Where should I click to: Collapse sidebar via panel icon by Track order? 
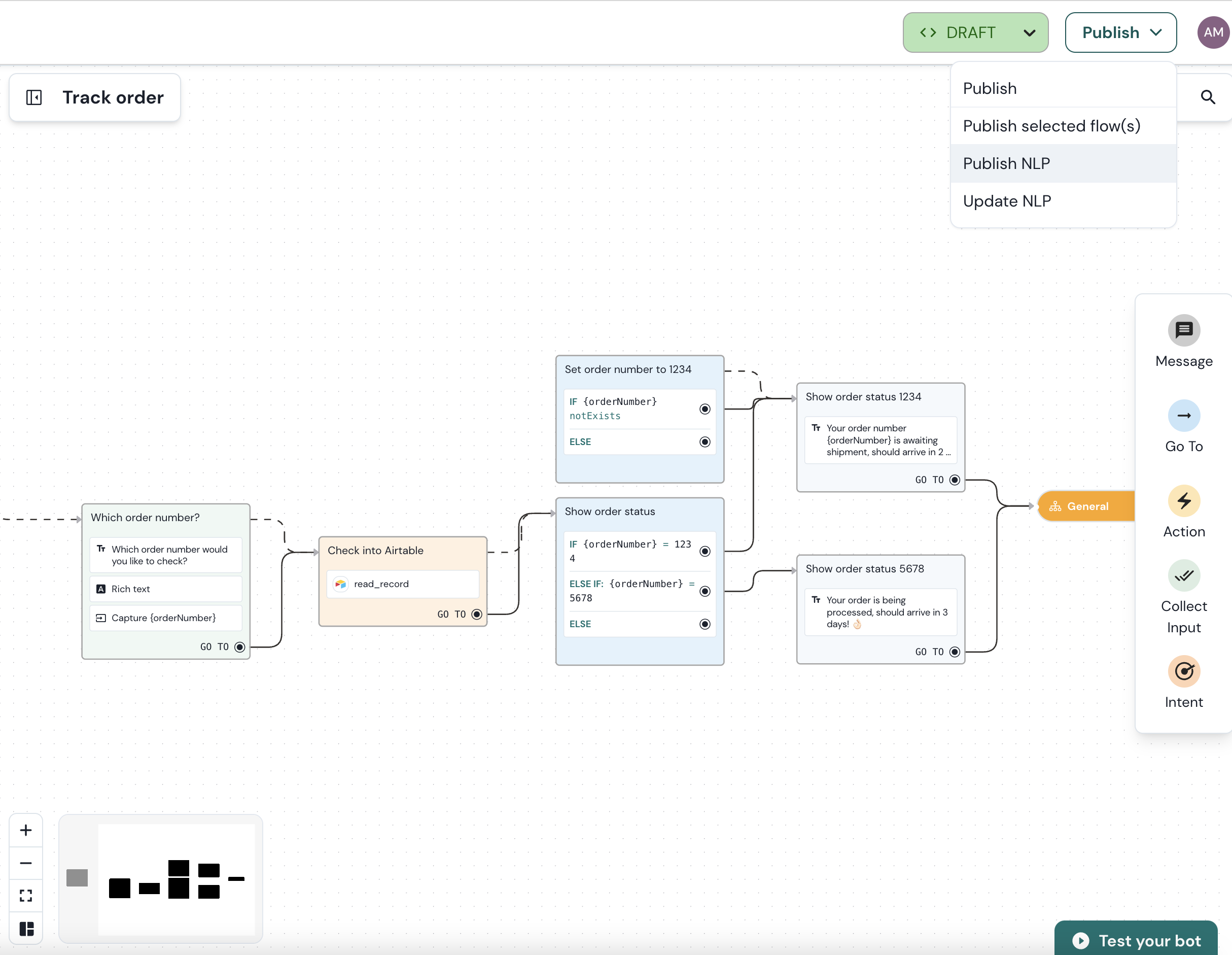click(34, 97)
